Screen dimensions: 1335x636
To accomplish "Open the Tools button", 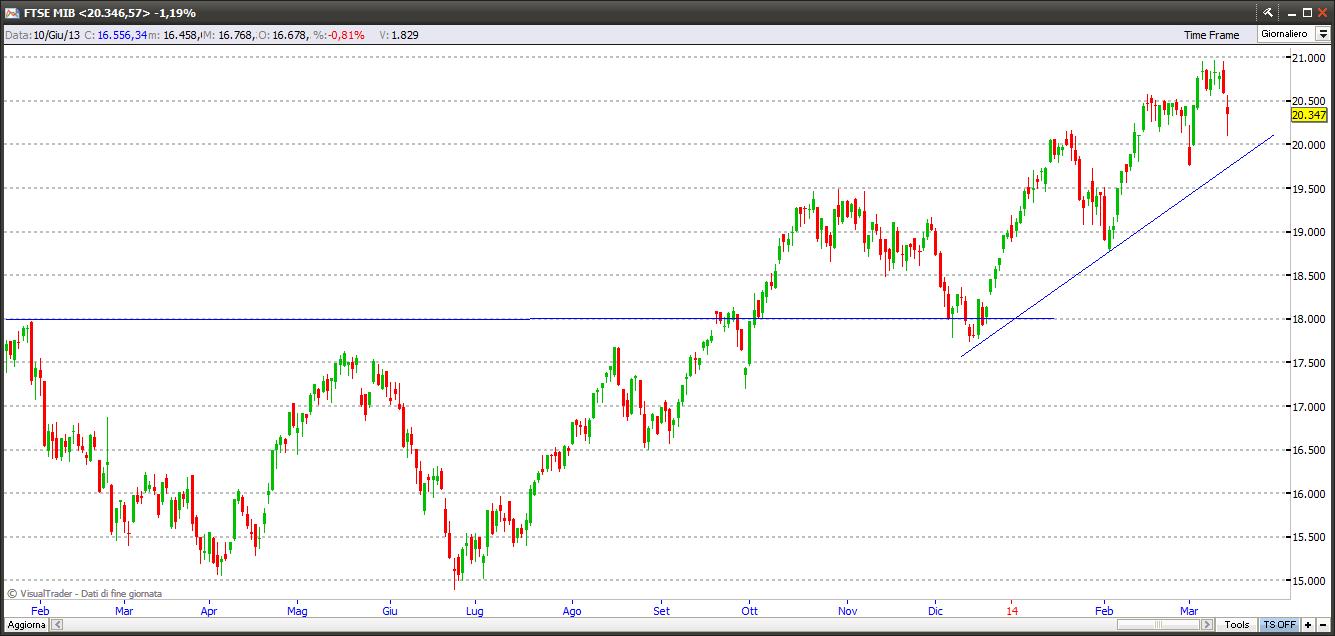I will click(1237, 625).
